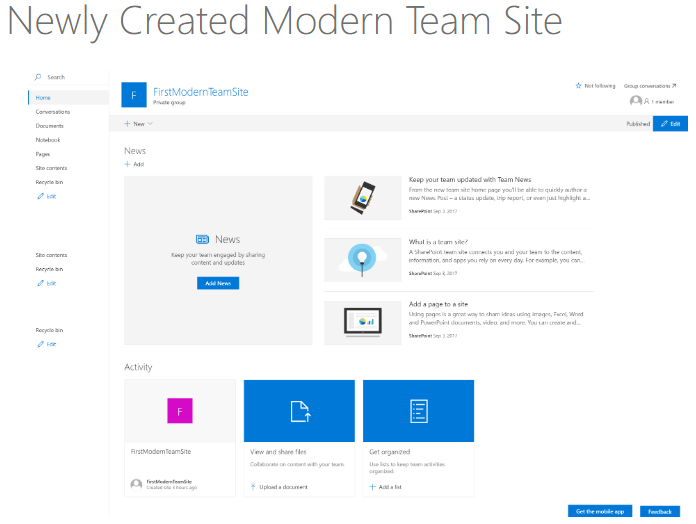Click the upload file icon tile
This screenshot has width=696, height=524.
(x=299, y=411)
